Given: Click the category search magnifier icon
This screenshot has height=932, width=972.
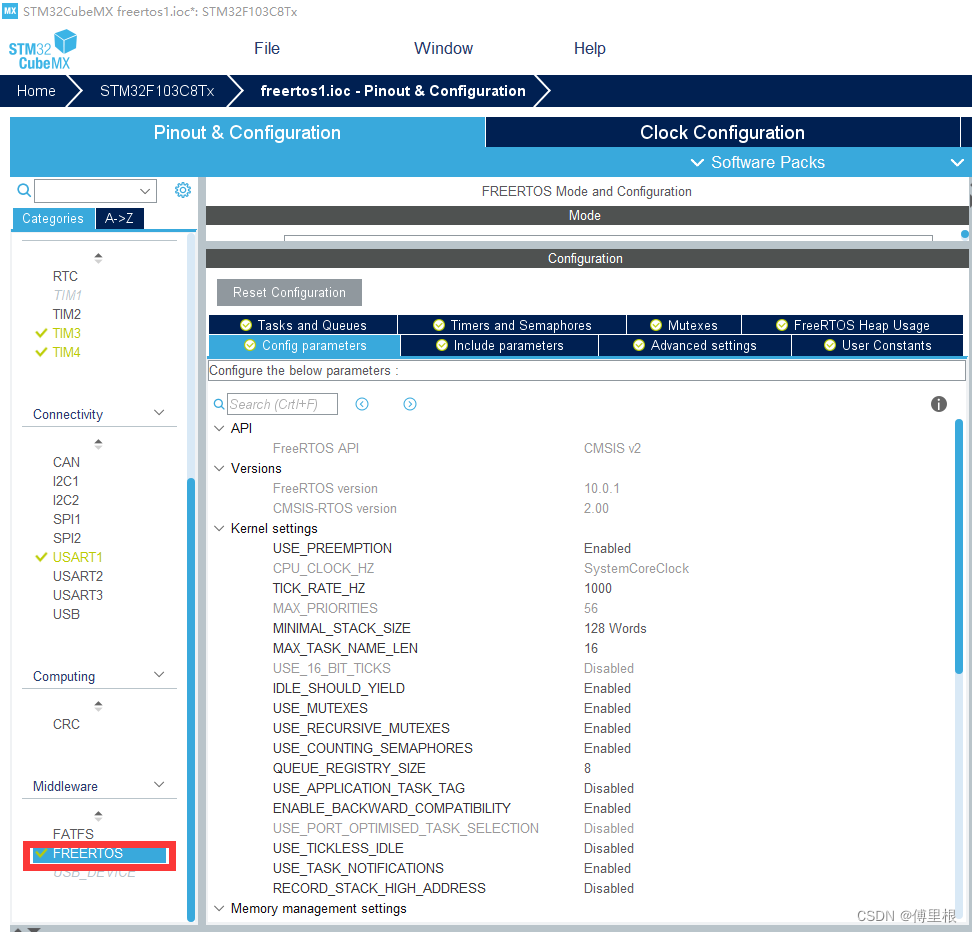Looking at the screenshot, I should click(x=24, y=190).
